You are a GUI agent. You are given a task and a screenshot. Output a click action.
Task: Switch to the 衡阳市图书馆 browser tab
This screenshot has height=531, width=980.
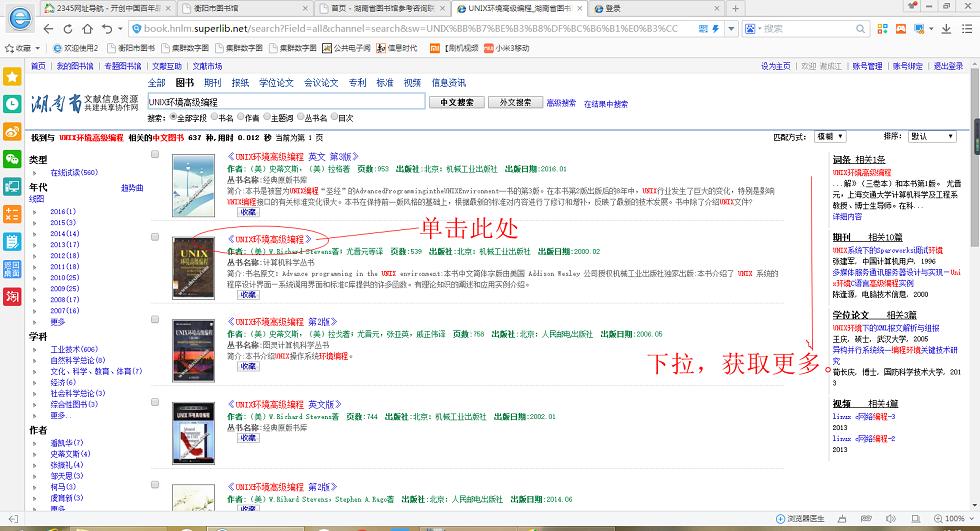244,8
